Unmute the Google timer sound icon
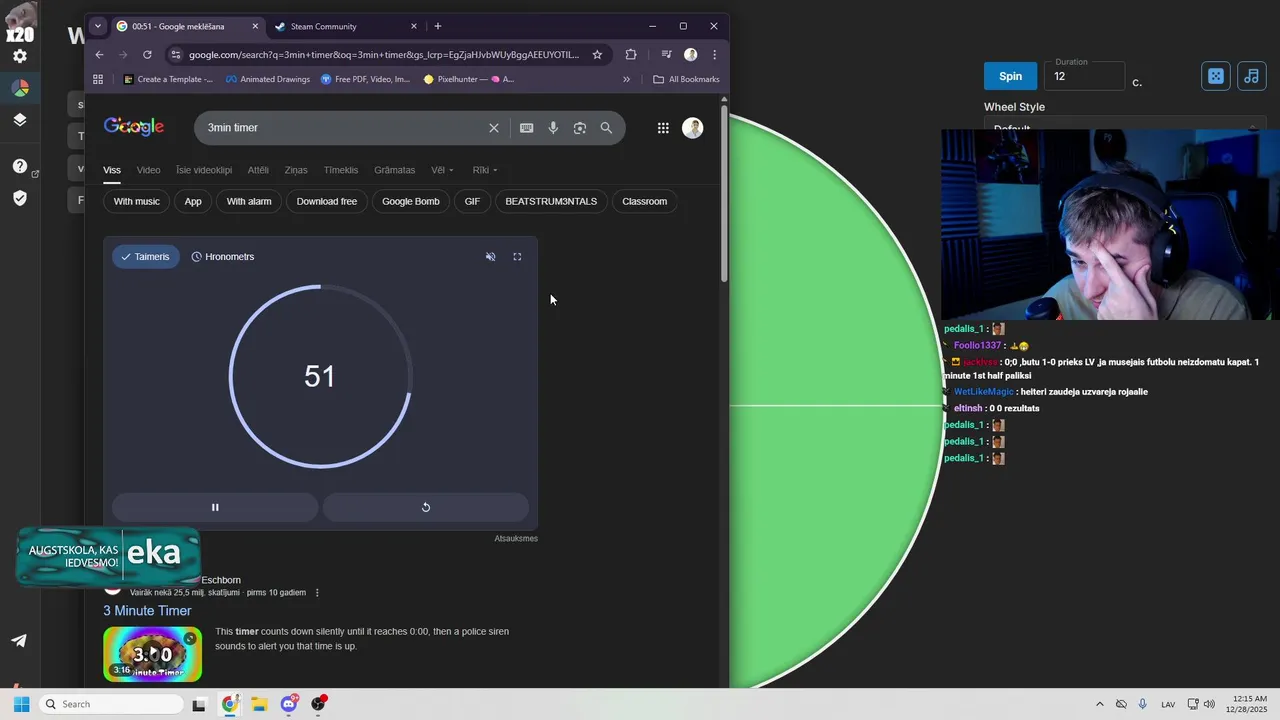The image size is (1280, 720). click(490, 257)
